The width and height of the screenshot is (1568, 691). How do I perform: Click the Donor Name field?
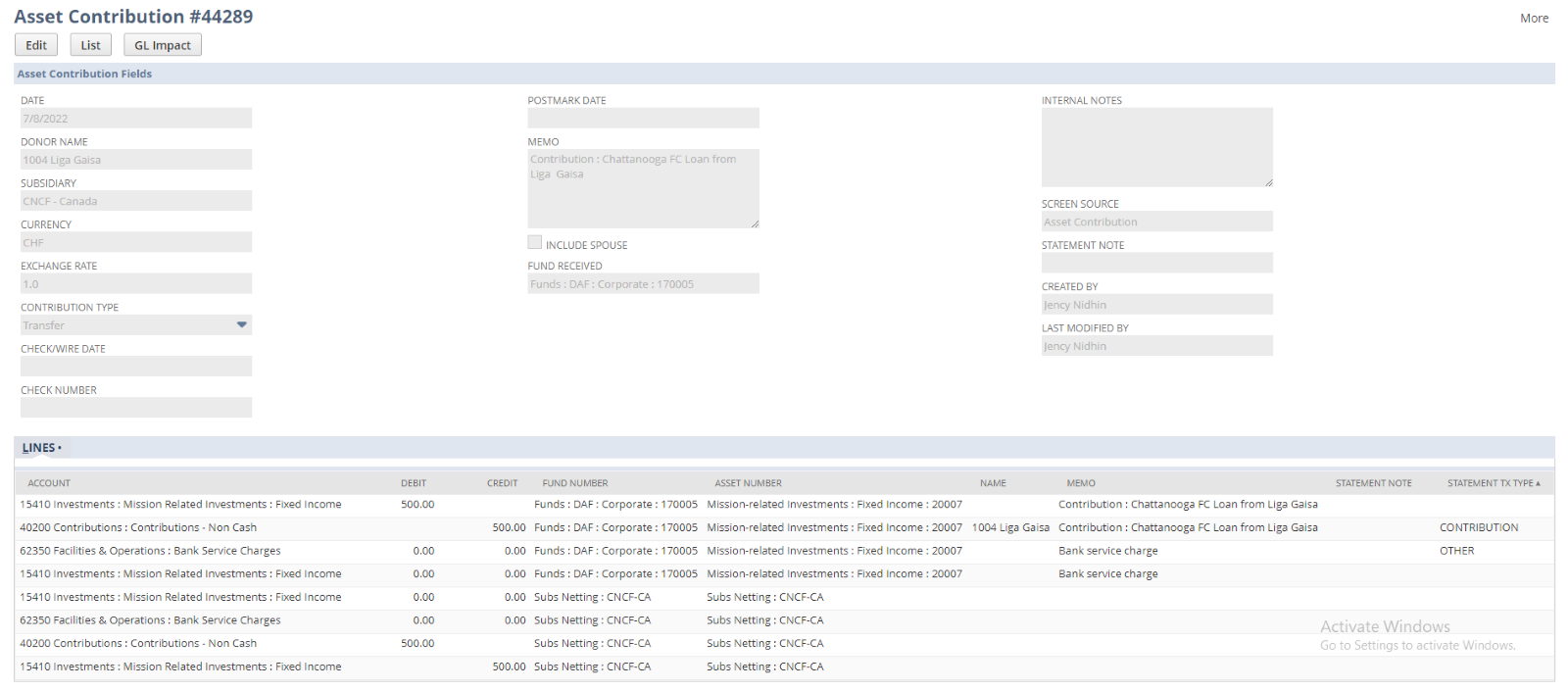[136, 160]
